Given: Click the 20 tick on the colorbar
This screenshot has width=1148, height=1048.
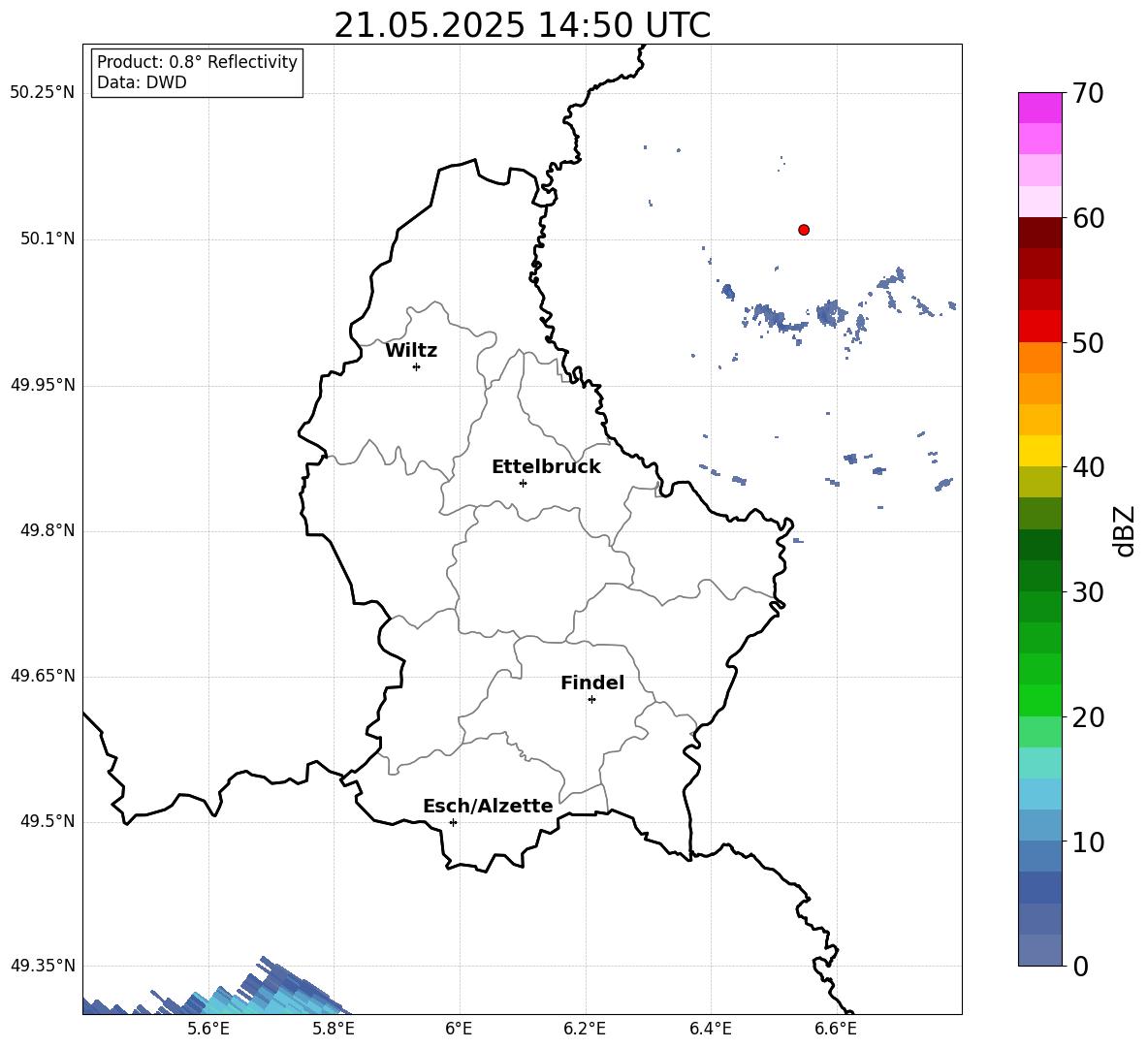Looking at the screenshot, I should [1088, 717].
